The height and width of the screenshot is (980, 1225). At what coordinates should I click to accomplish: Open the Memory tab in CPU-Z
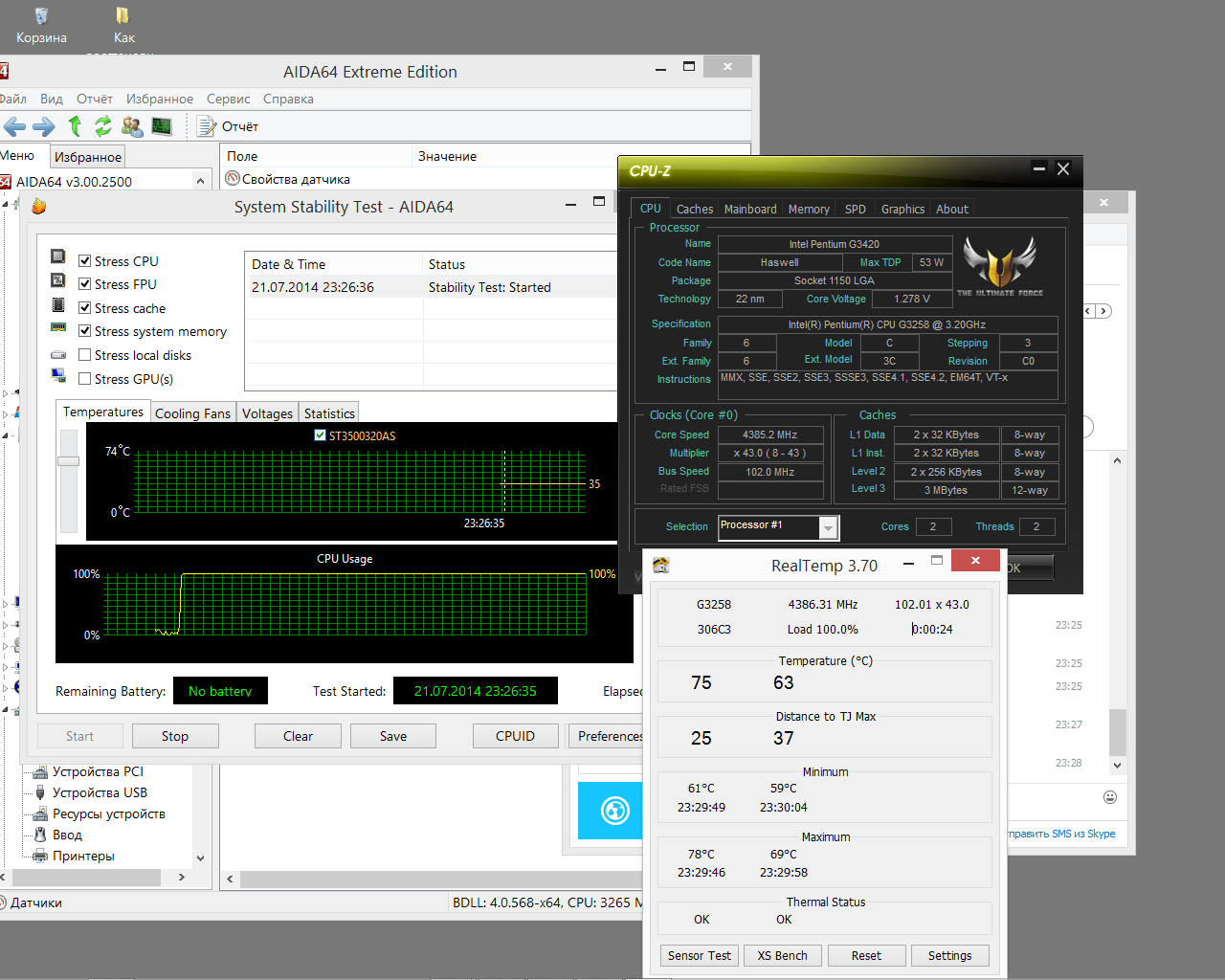809,209
